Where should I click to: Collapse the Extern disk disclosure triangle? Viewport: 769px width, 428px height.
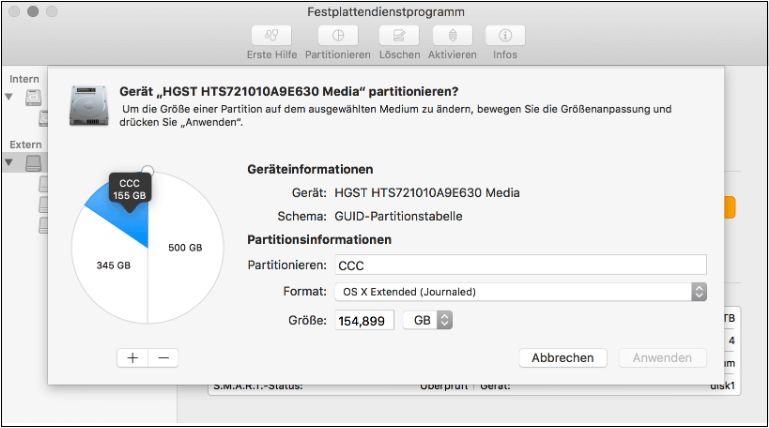click(9, 162)
